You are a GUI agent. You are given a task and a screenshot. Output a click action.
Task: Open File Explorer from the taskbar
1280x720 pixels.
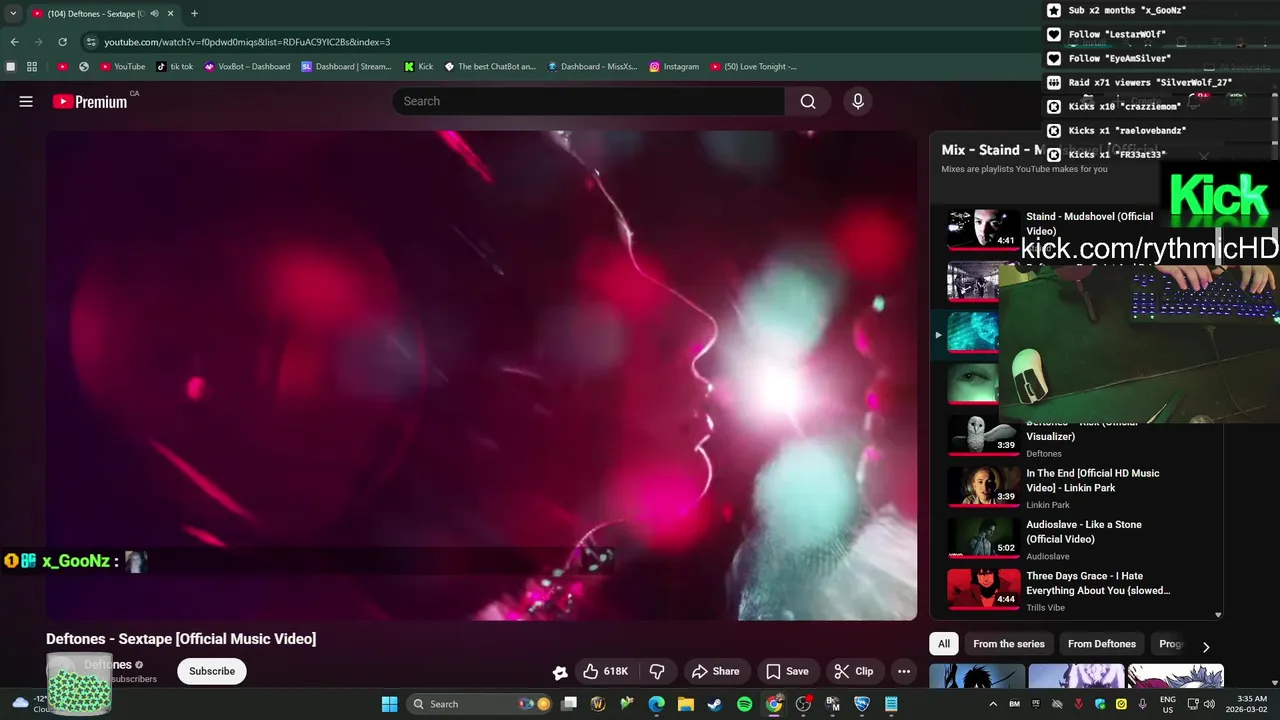[686, 704]
